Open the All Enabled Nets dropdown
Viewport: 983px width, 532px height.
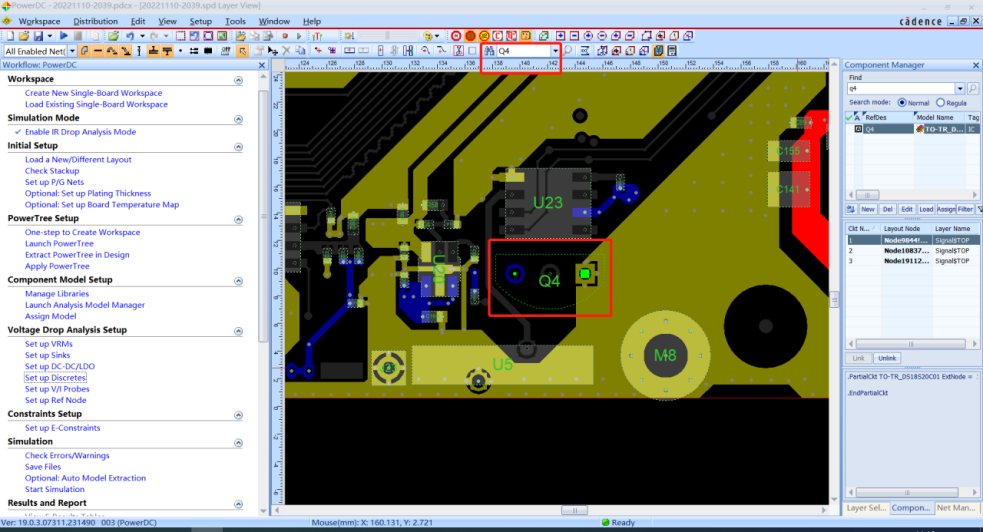(72, 51)
